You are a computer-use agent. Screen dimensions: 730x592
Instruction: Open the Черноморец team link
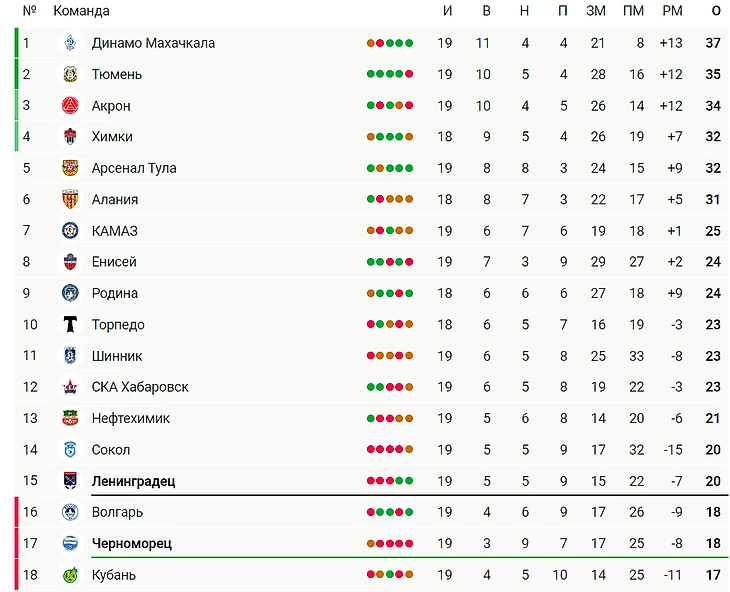[x=132, y=544]
